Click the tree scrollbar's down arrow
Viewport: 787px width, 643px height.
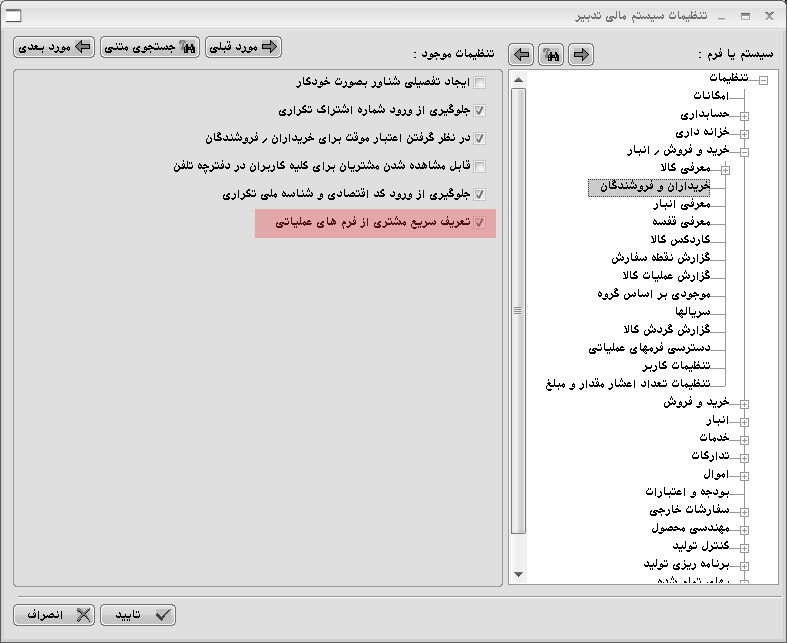pos(519,574)
